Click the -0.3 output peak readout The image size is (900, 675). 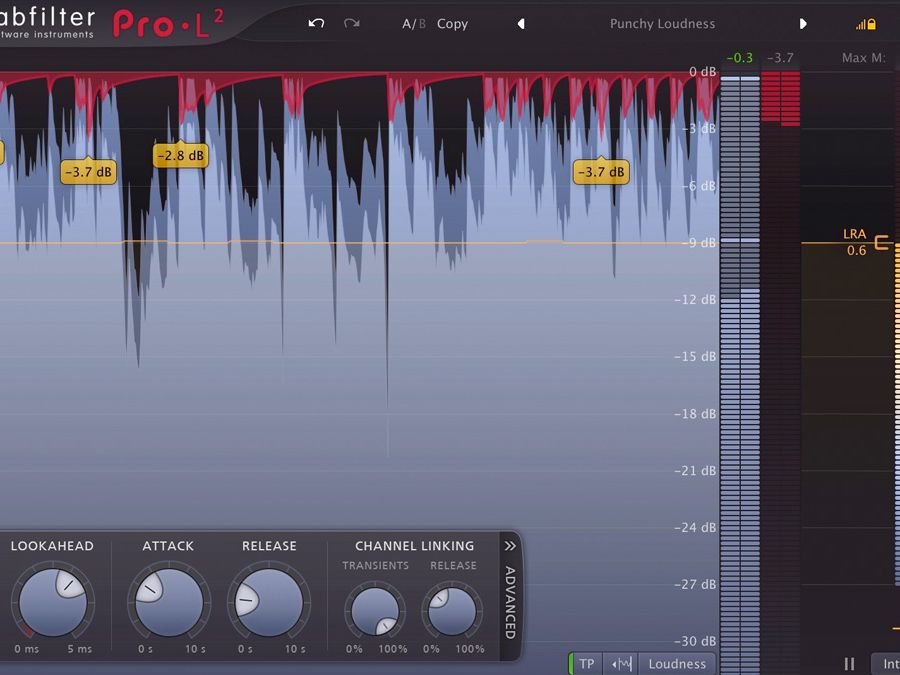(x=739, y=58)
